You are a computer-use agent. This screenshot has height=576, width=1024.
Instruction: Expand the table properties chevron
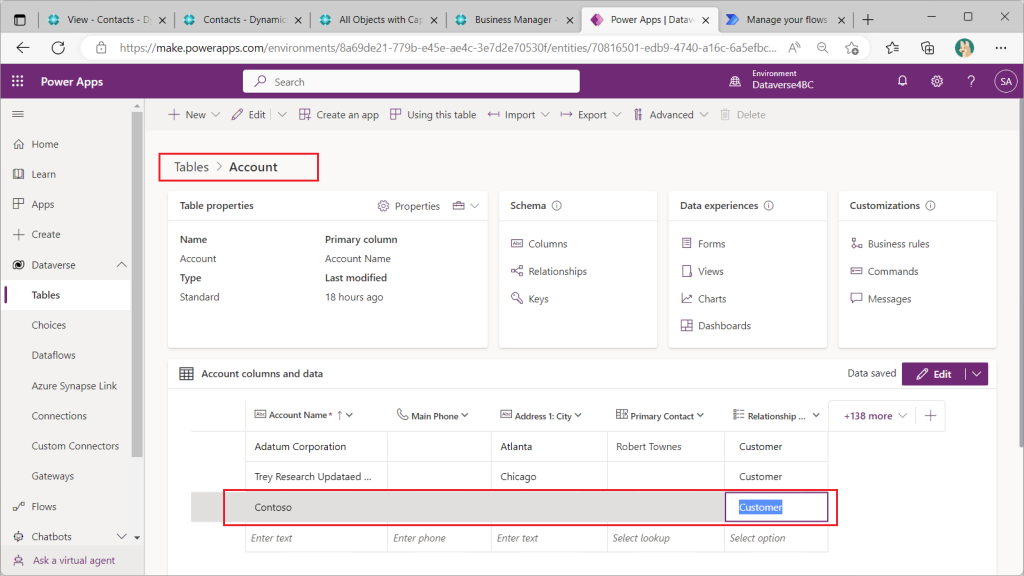click(475, 206)
